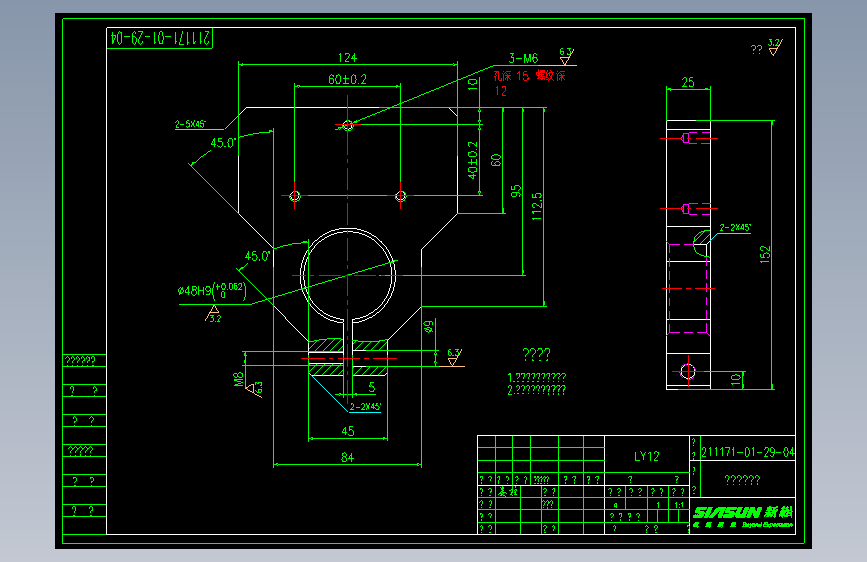Click the 25 thickness dimension in side view

click(x=688, y=82)
